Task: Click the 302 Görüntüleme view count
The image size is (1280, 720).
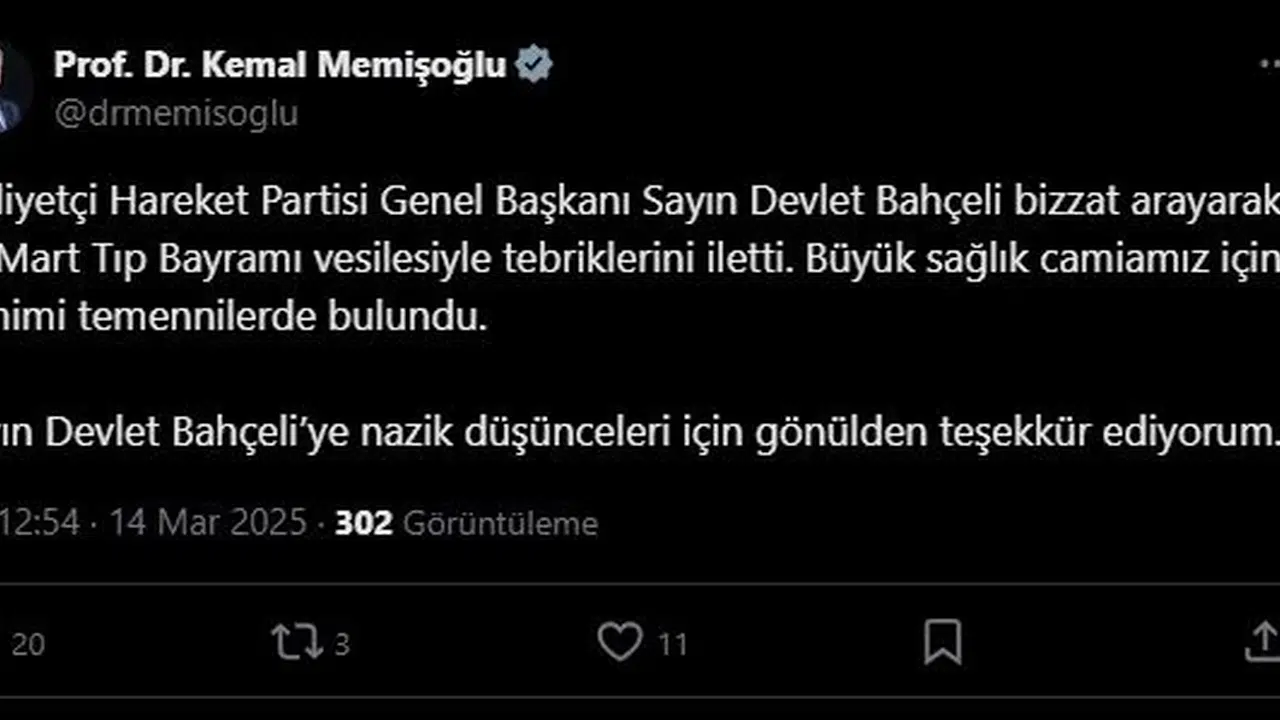Action: (466, 523)
